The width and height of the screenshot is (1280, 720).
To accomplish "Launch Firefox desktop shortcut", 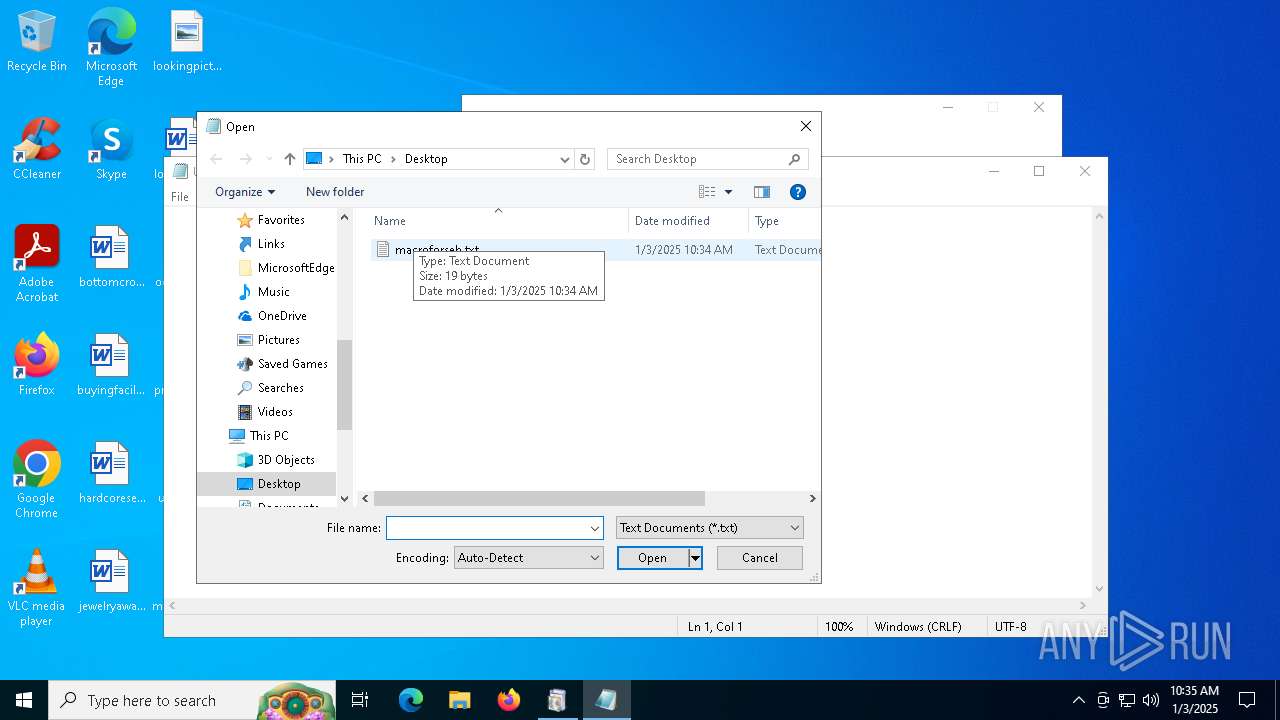I will [x=37, y=366].
